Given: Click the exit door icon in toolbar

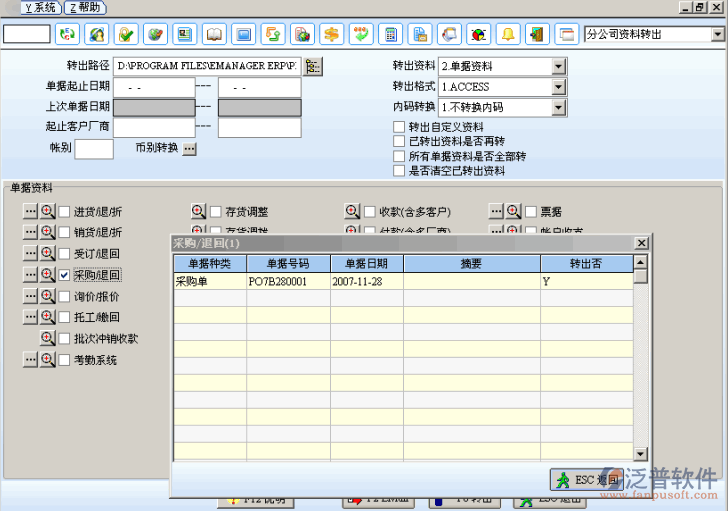Looking at the screenshot, I should coord(537,35).
